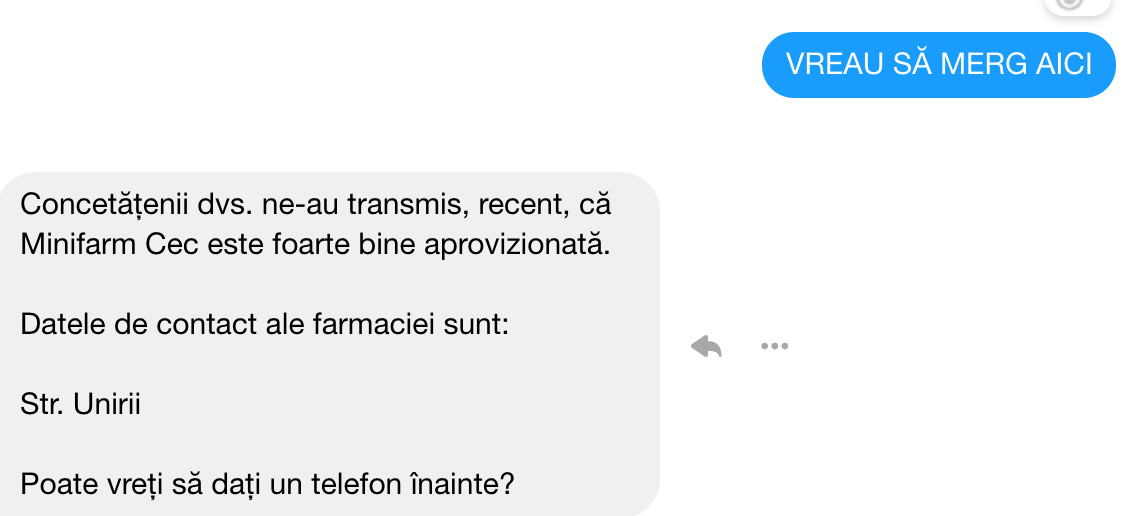Click the line asking to phone beforehand
The image size is (1124, 516).
tap(267, 486)
